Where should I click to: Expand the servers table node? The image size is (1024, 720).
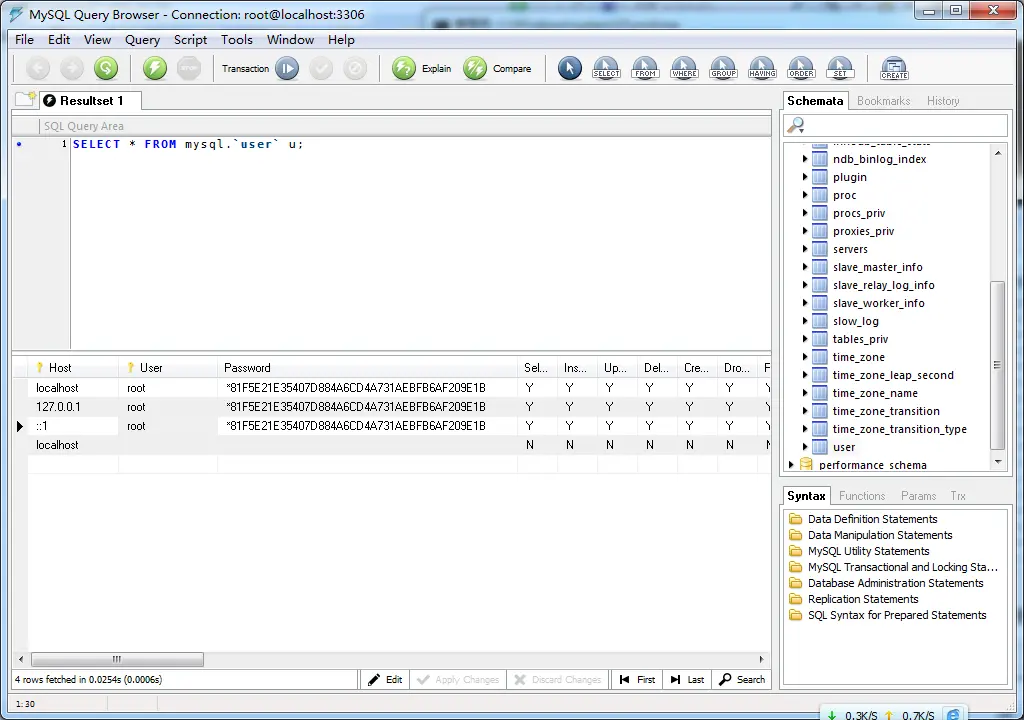805,249
